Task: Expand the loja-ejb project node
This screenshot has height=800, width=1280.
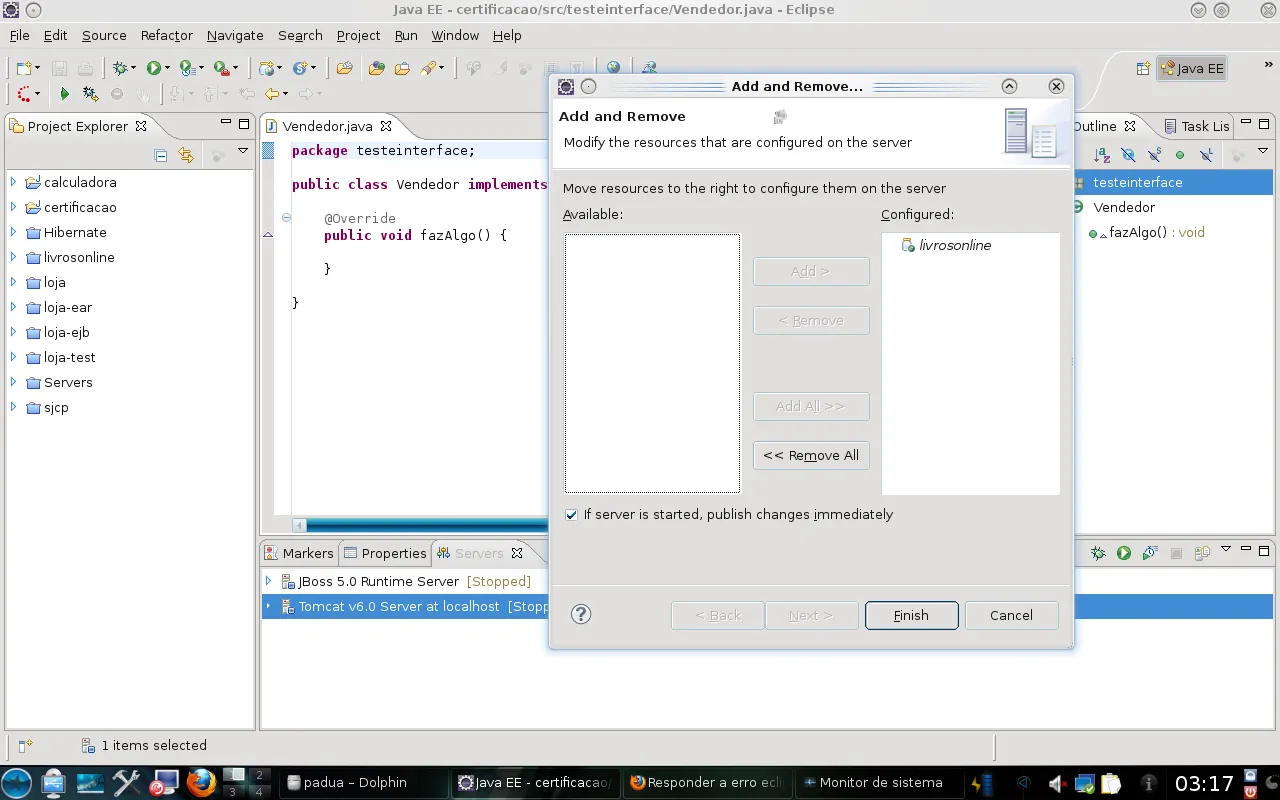Action: [13, 332]
